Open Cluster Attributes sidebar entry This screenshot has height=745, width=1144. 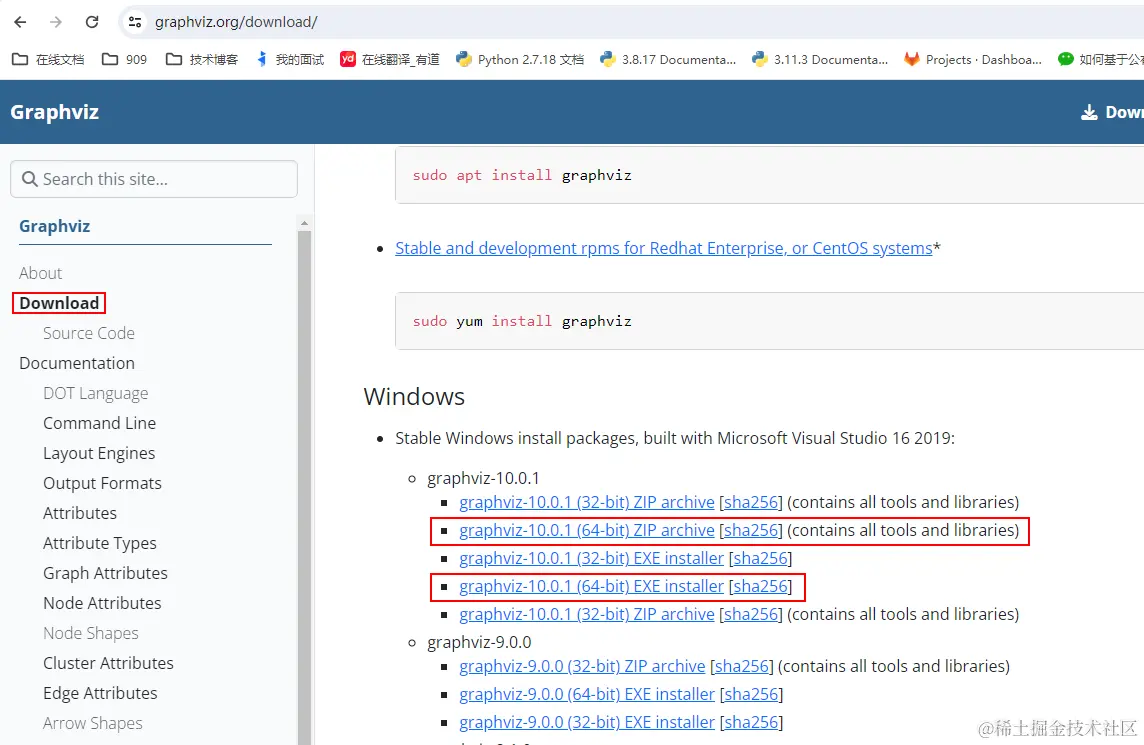coord(108,663)
